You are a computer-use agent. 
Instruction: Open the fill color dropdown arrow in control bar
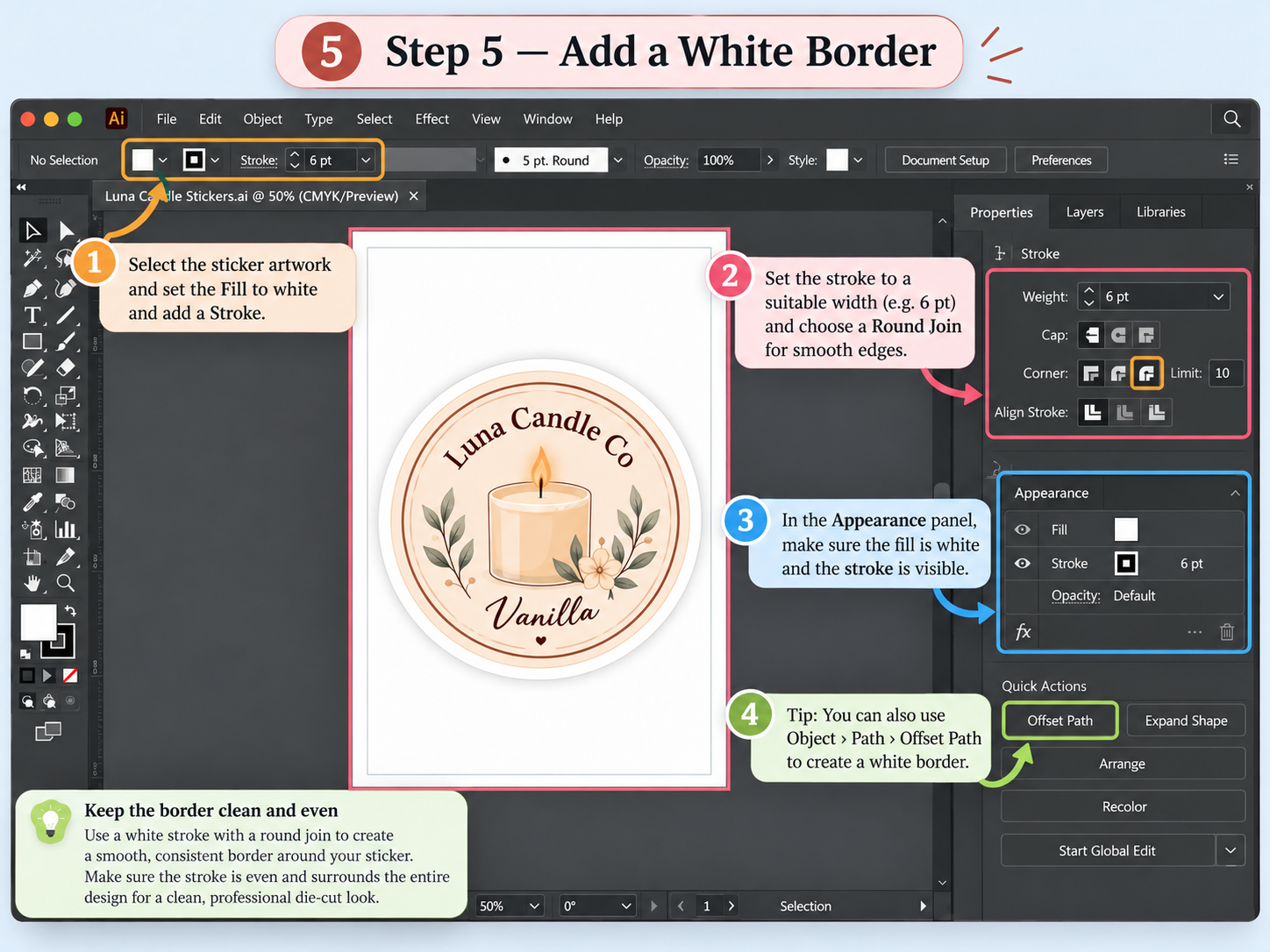click(163, 160)
